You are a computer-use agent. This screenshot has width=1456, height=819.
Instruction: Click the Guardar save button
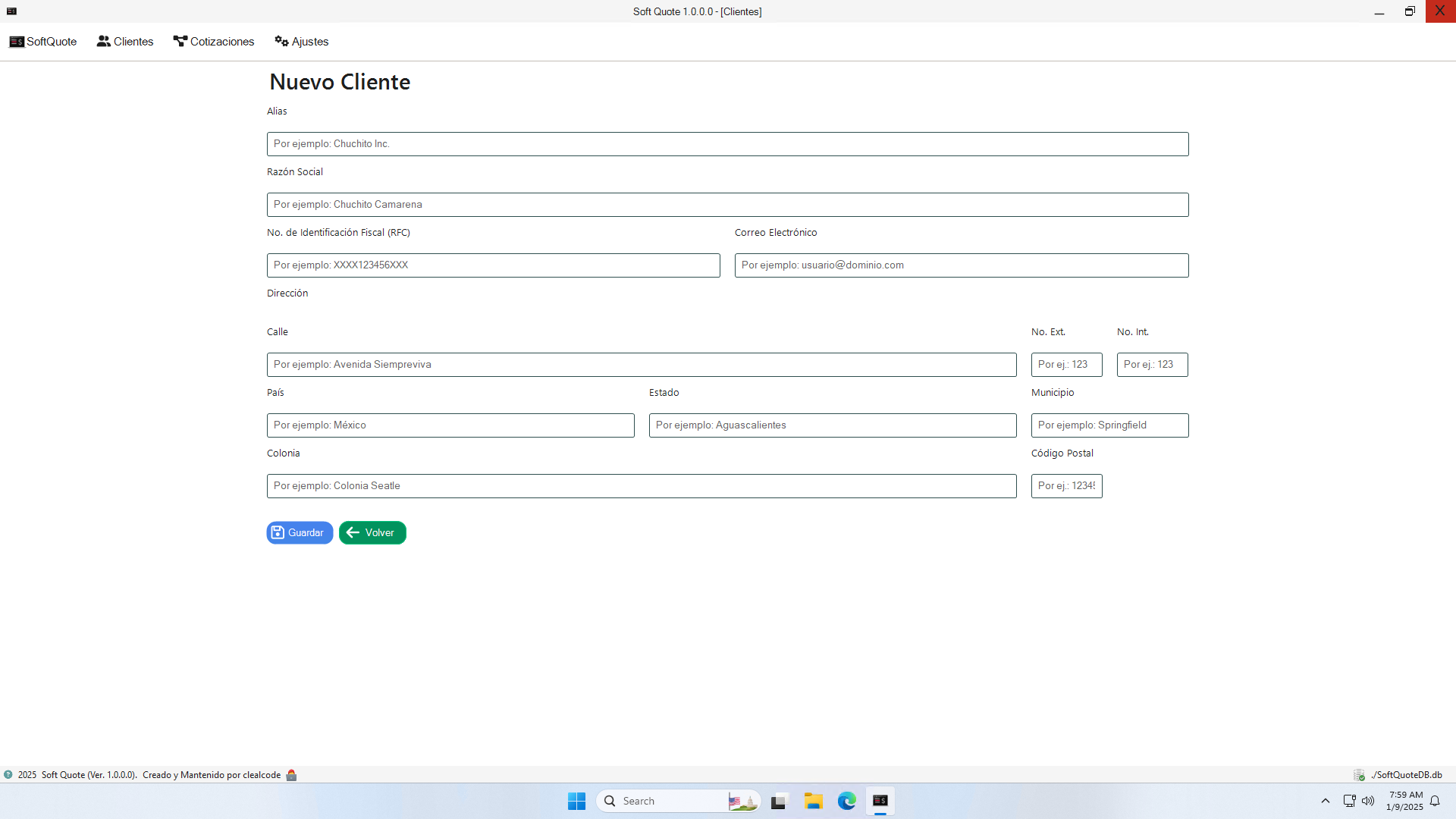click(x=300, y=533)
